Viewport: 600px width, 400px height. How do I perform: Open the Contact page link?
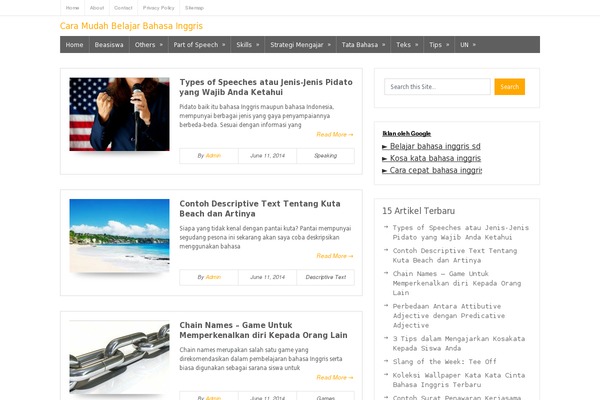coord(123,8)
